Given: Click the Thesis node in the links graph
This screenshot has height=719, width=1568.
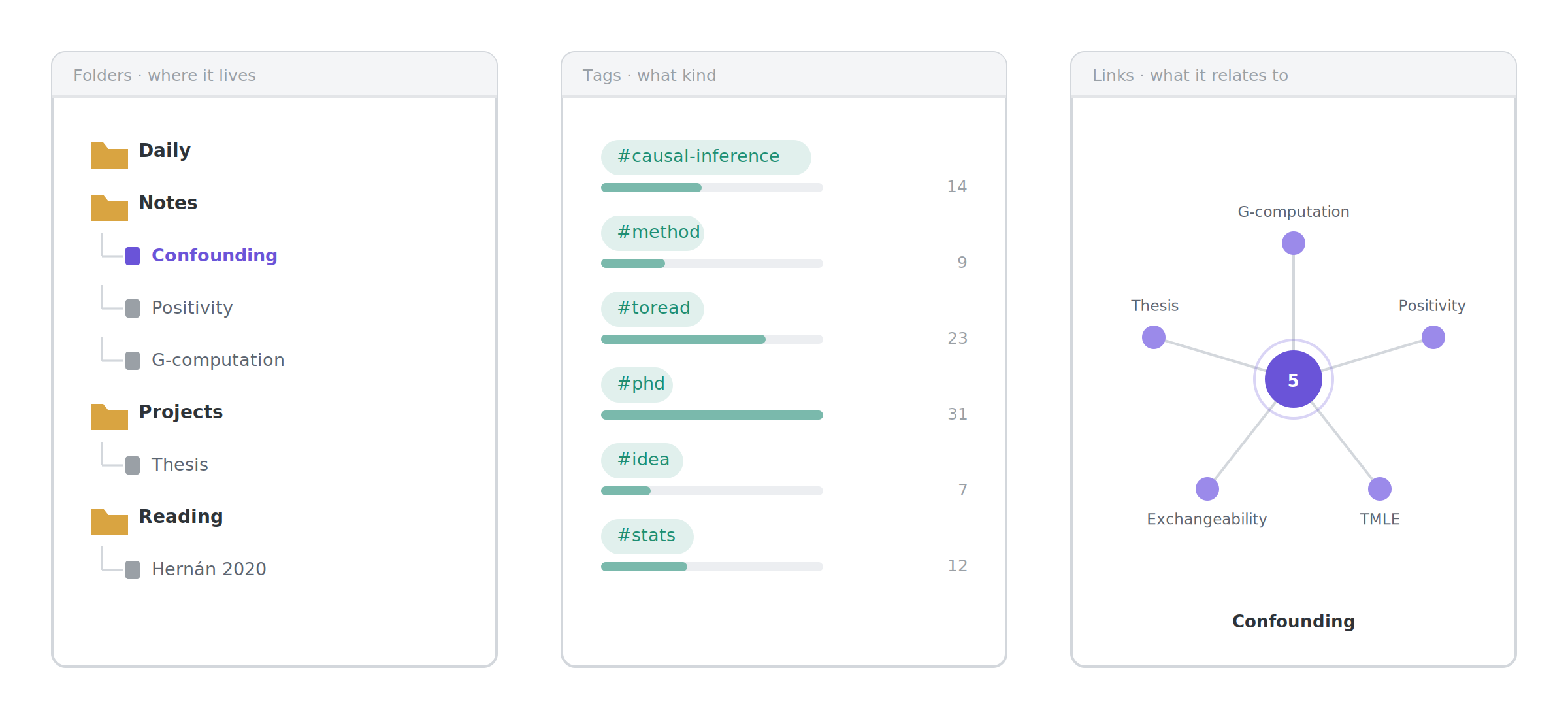Looking at the screenshot, I should (1153, 337).
